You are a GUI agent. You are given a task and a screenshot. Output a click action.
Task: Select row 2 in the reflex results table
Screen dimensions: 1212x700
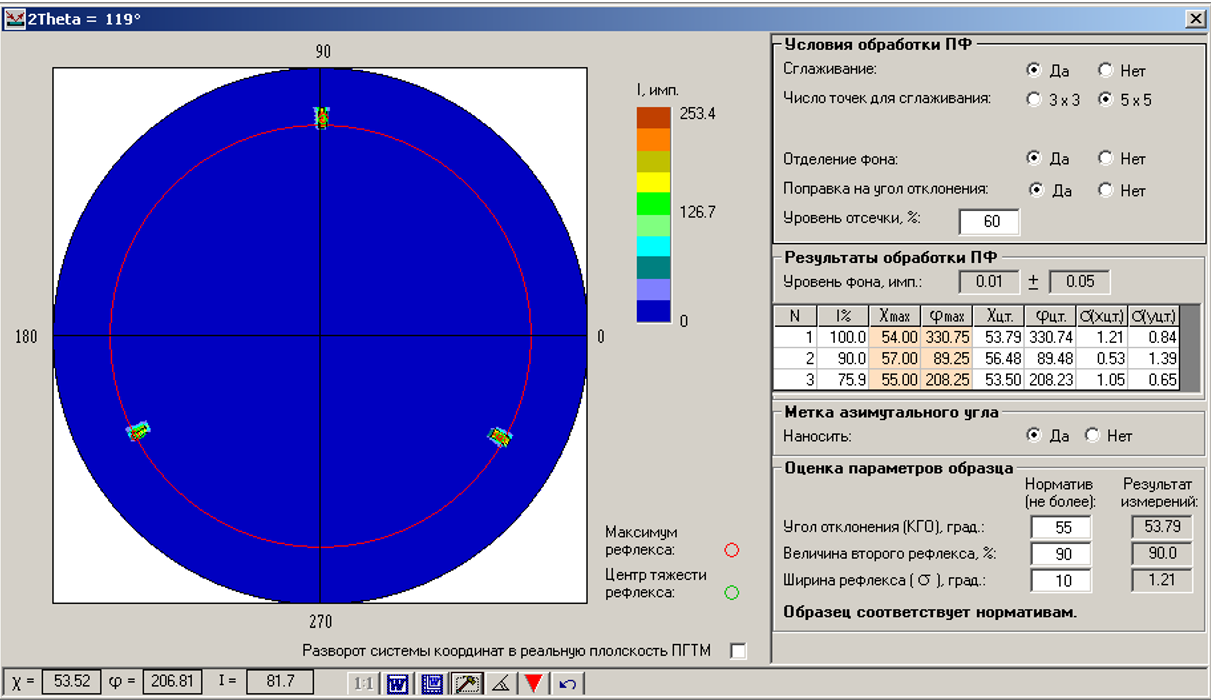(x=795, y=359)
